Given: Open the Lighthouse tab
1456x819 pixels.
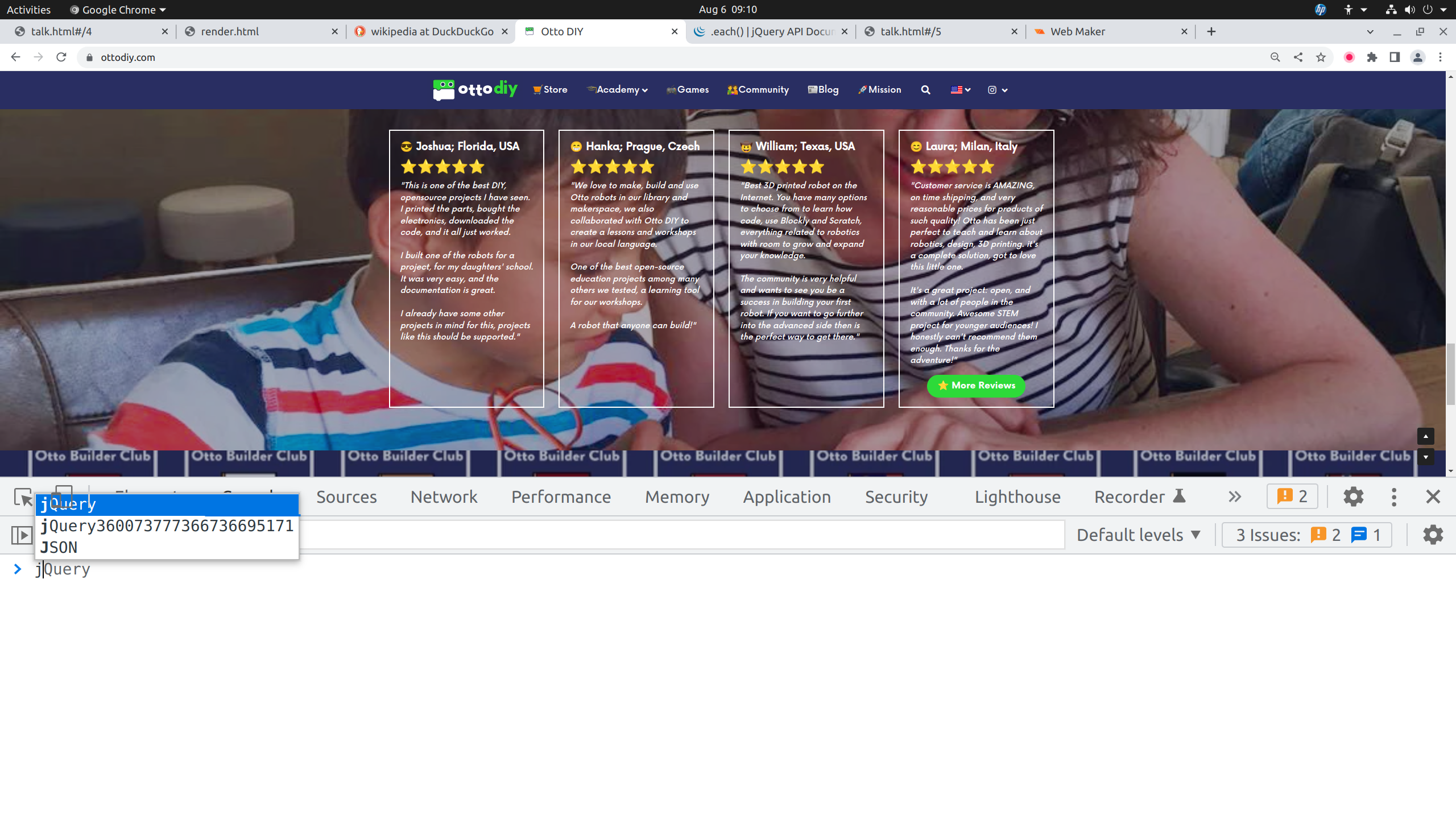Looking at the screenshot, I should [1017, 497].
